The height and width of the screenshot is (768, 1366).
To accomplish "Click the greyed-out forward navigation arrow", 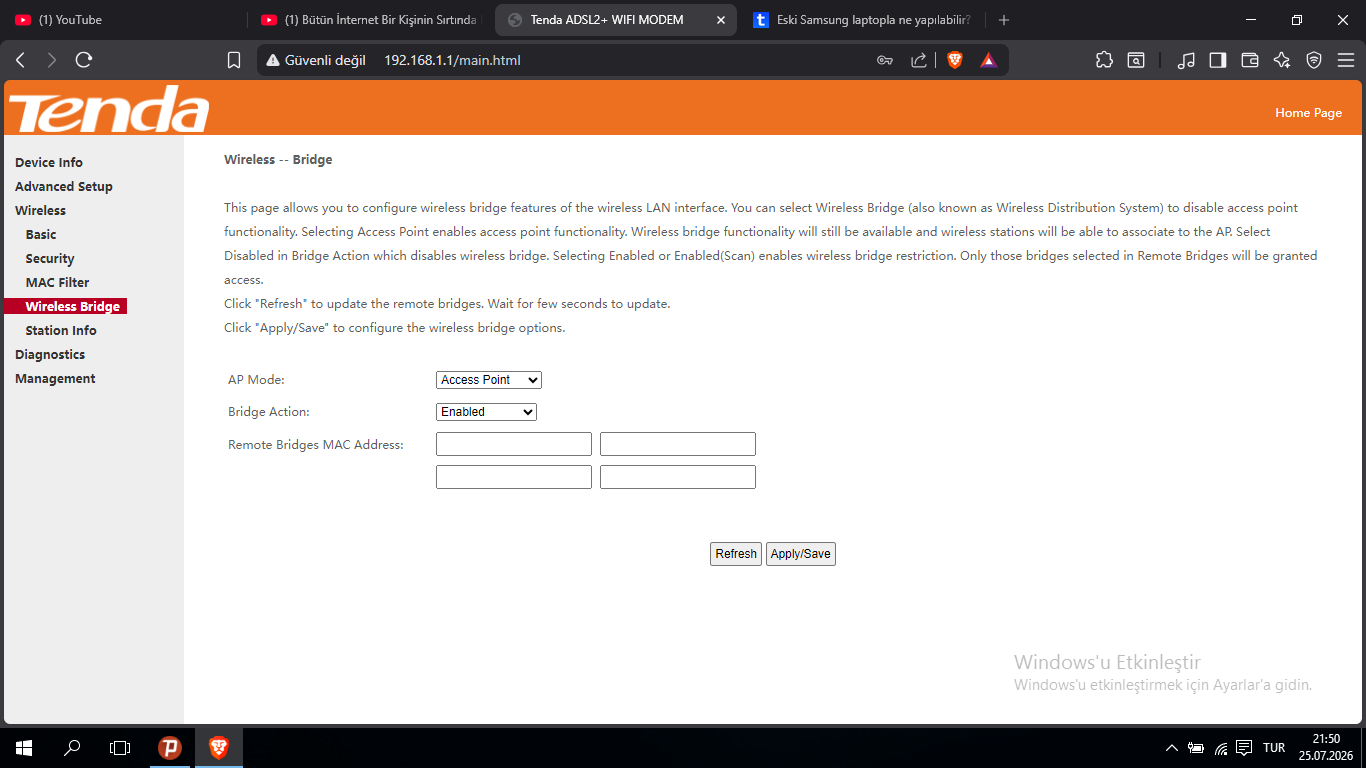I will tap(52, 60).
